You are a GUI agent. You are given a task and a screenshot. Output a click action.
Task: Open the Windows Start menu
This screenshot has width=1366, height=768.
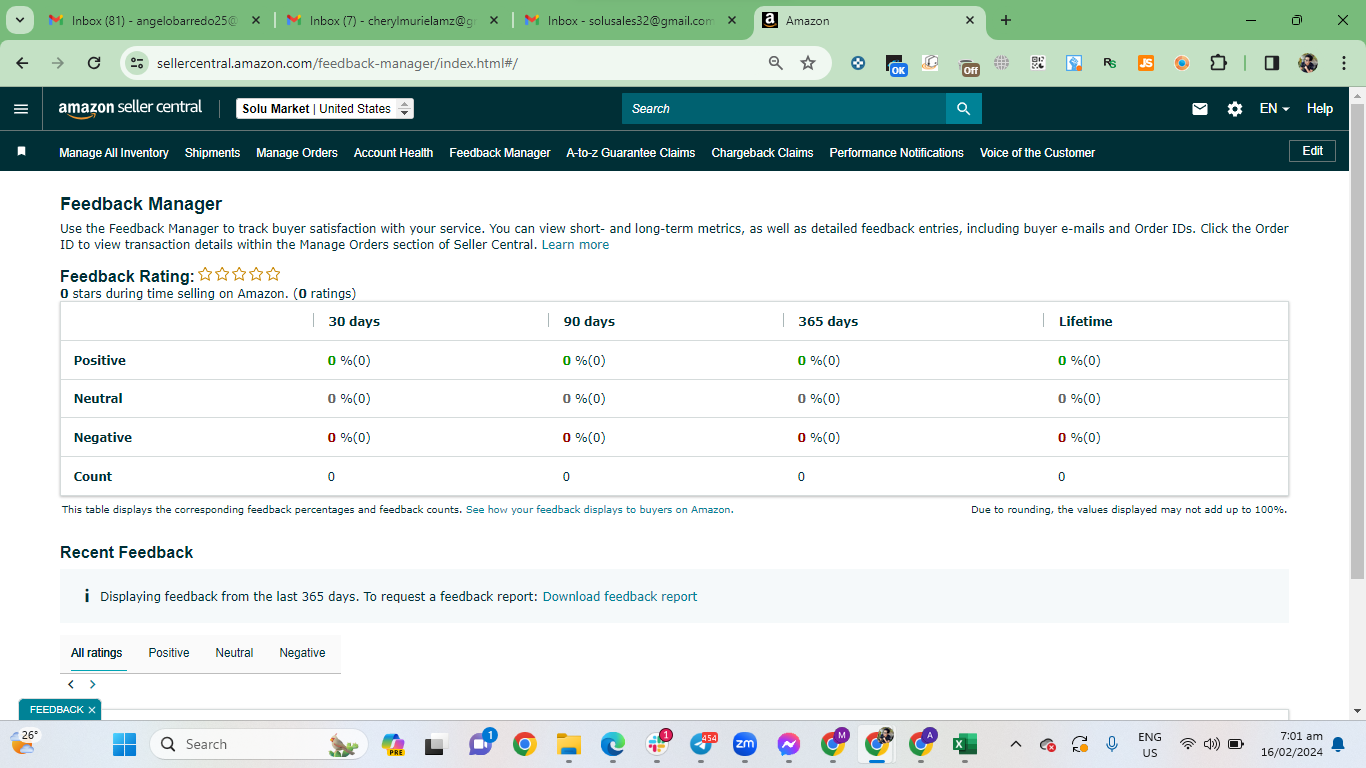(124, 744)
